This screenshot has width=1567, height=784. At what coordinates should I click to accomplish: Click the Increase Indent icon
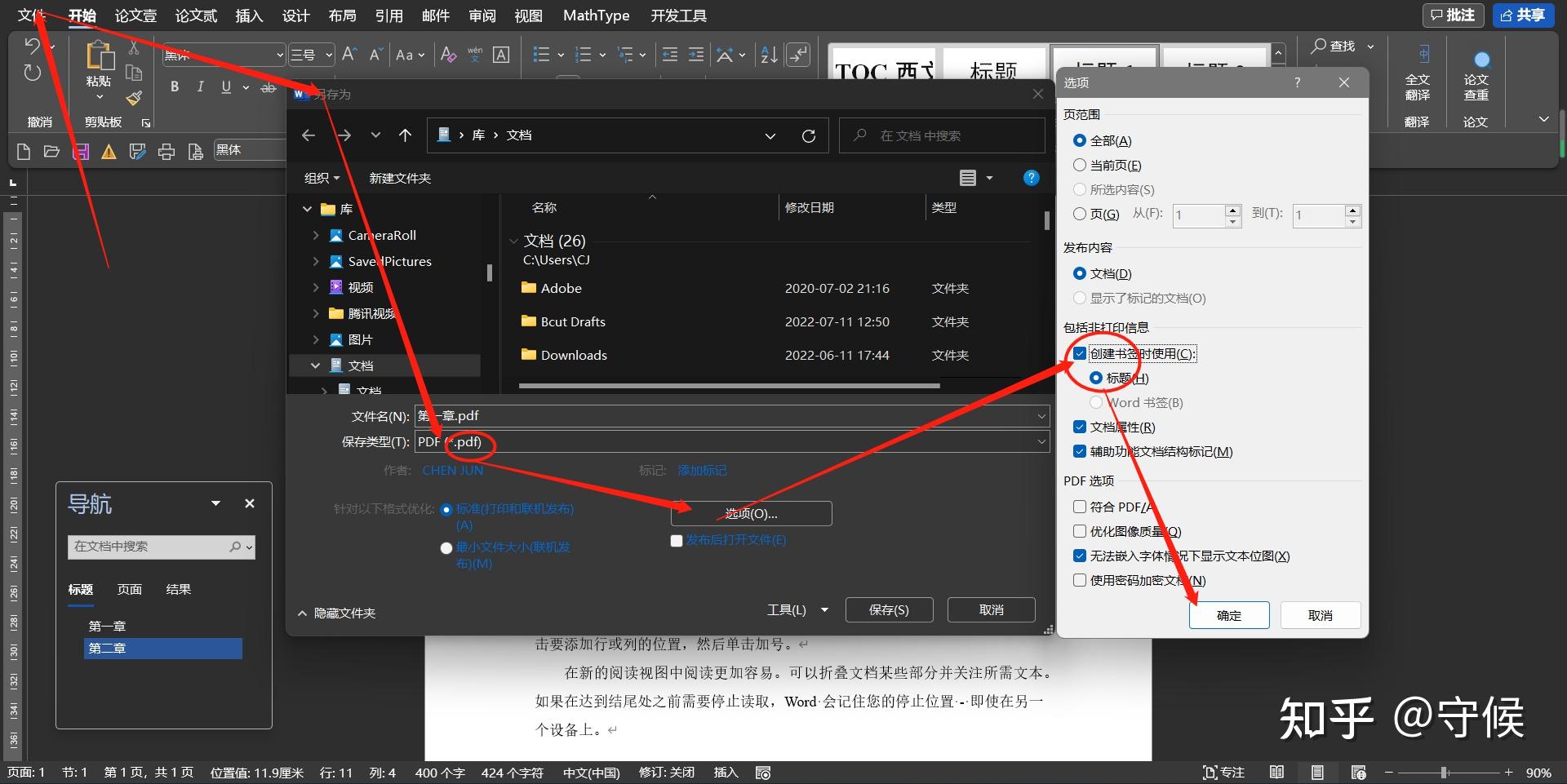[696, 55]
